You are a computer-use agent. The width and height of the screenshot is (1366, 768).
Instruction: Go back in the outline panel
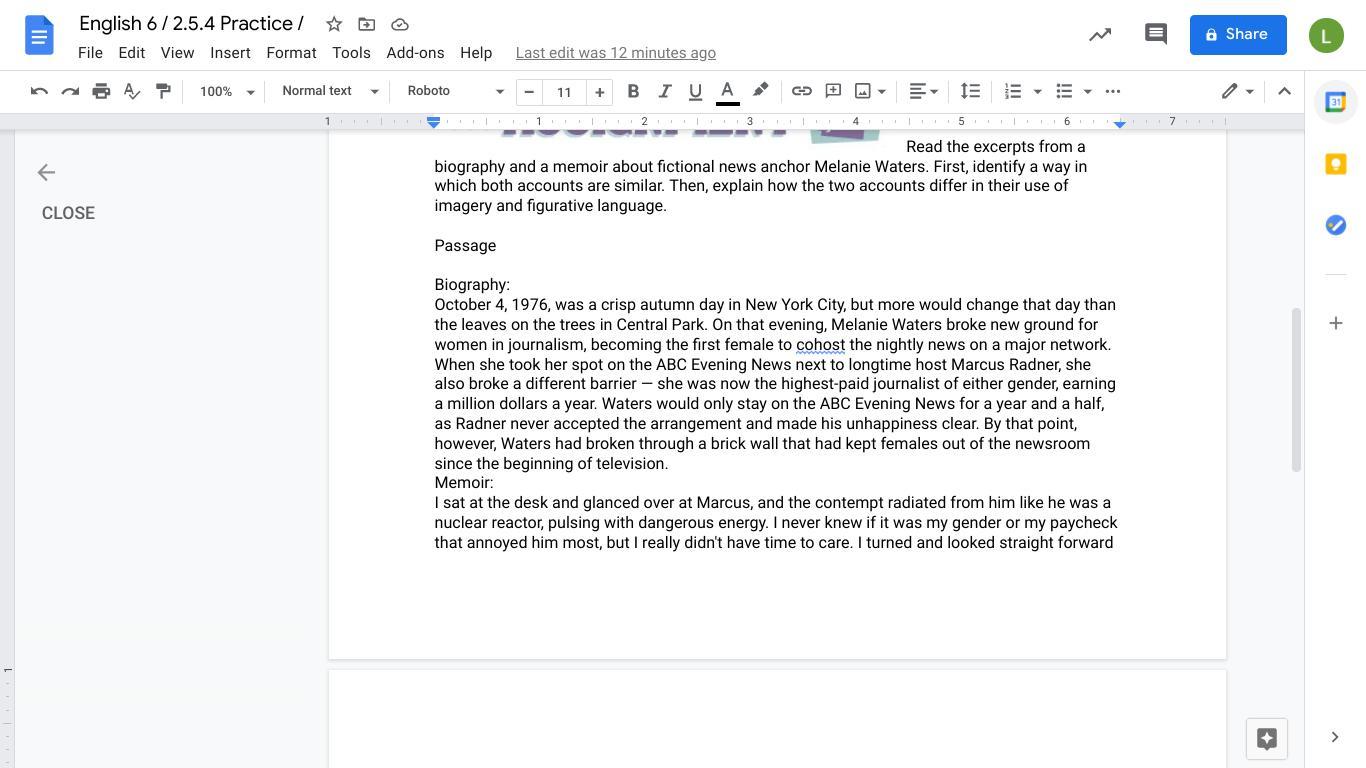46,173
